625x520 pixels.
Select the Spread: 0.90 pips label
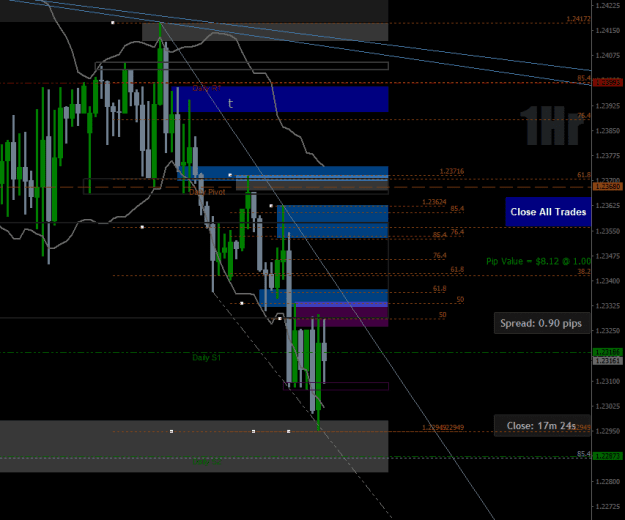[541, 323]
